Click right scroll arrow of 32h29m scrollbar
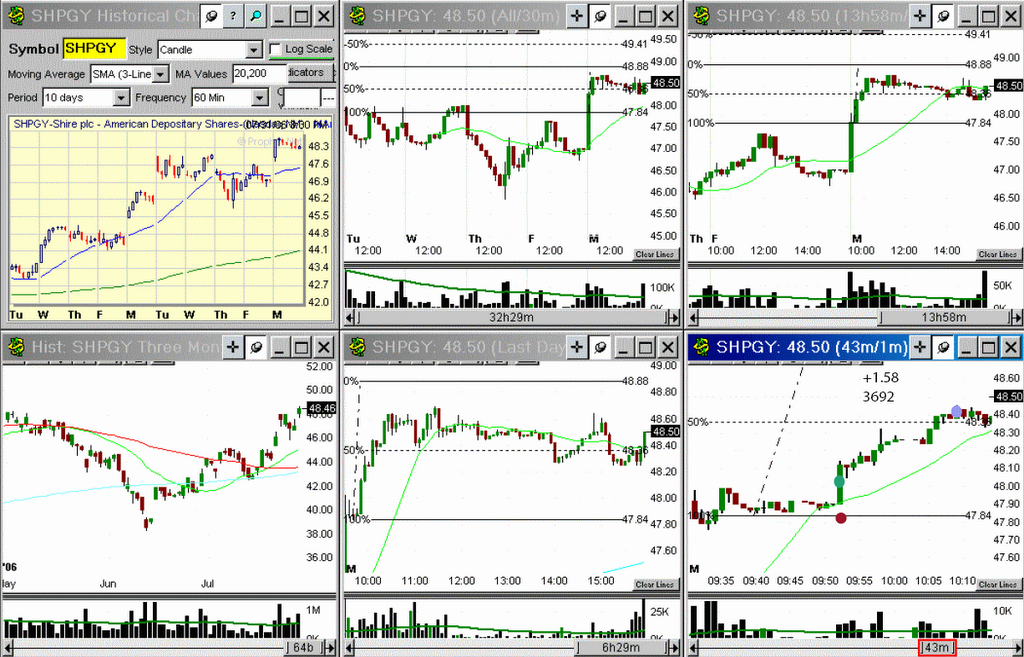This screenshot has width=1024, height=657. [x=673, y=317]
